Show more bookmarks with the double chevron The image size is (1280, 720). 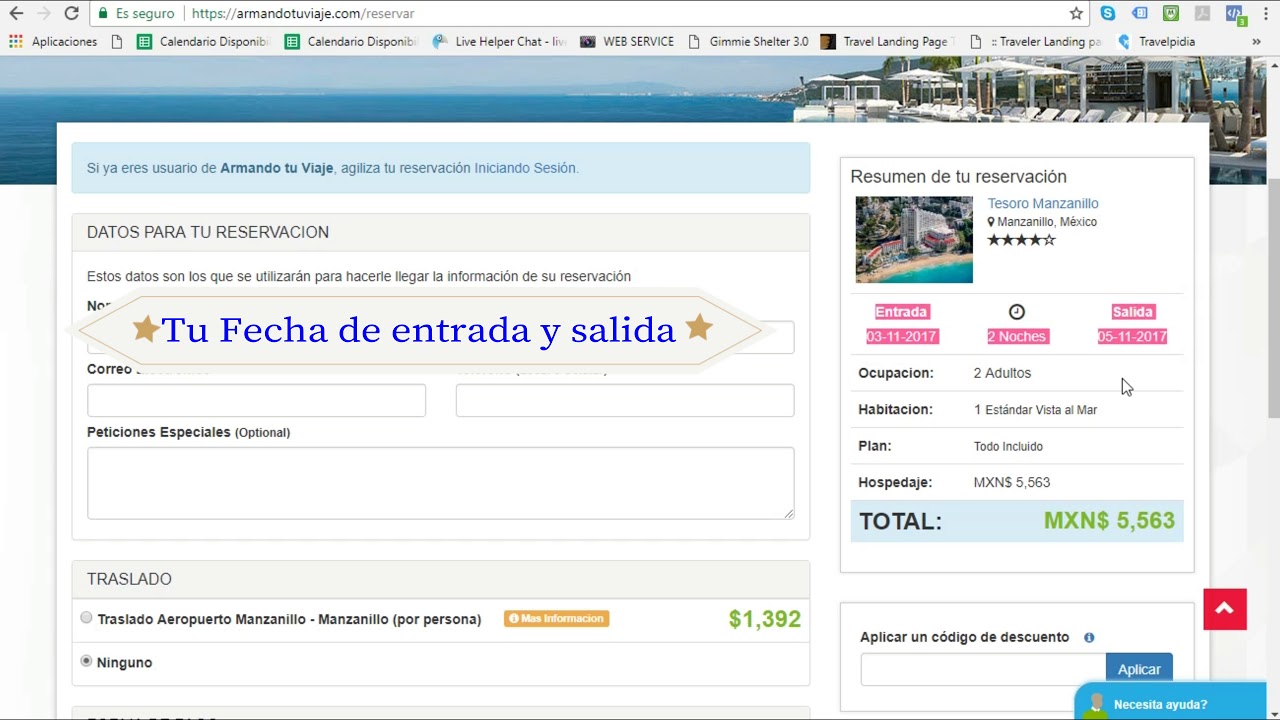point(1257,42)
